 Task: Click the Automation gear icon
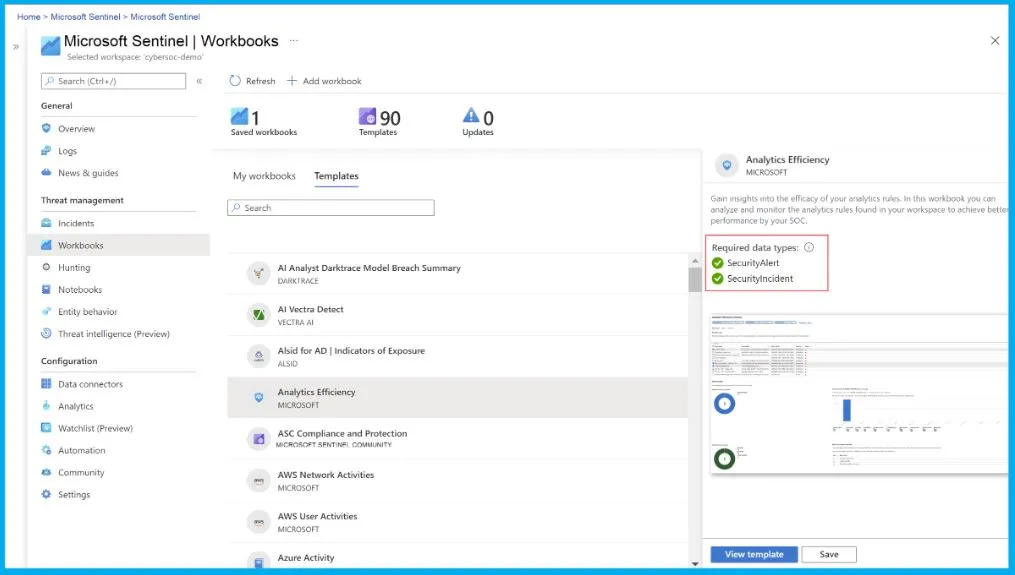pyautogui.click(x=46, y=450)
